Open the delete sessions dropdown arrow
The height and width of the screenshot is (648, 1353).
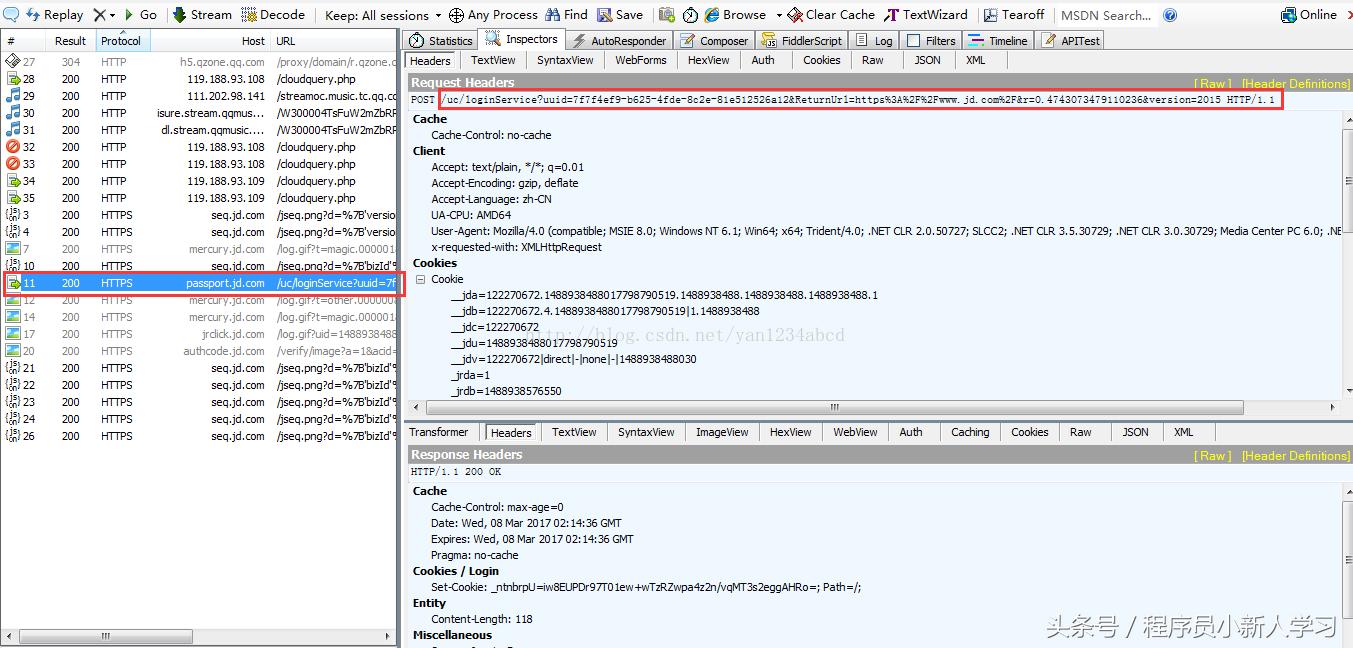pyautogui.click(x=110, y=14)
